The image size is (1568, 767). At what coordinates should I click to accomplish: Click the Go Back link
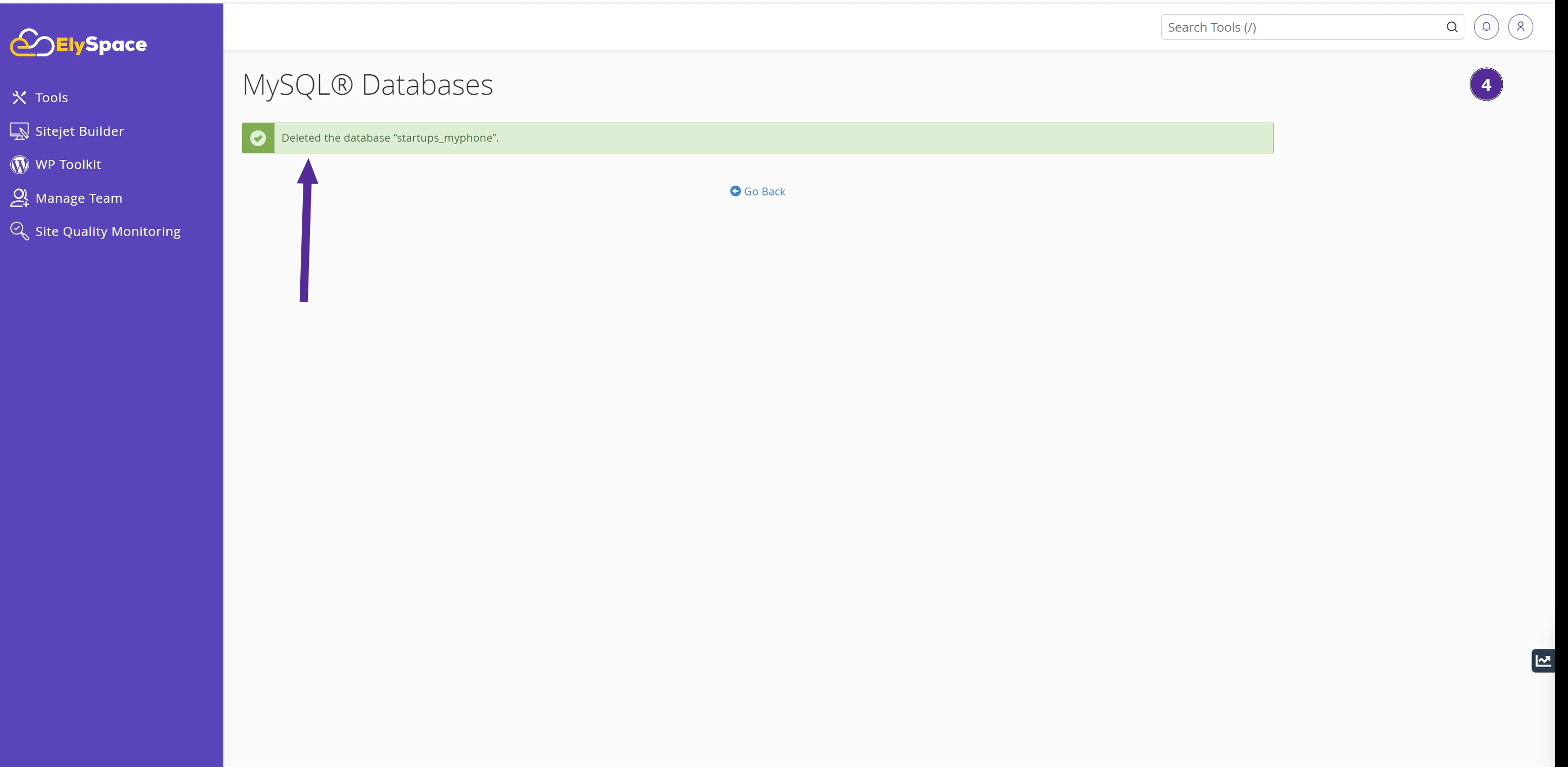758,191
